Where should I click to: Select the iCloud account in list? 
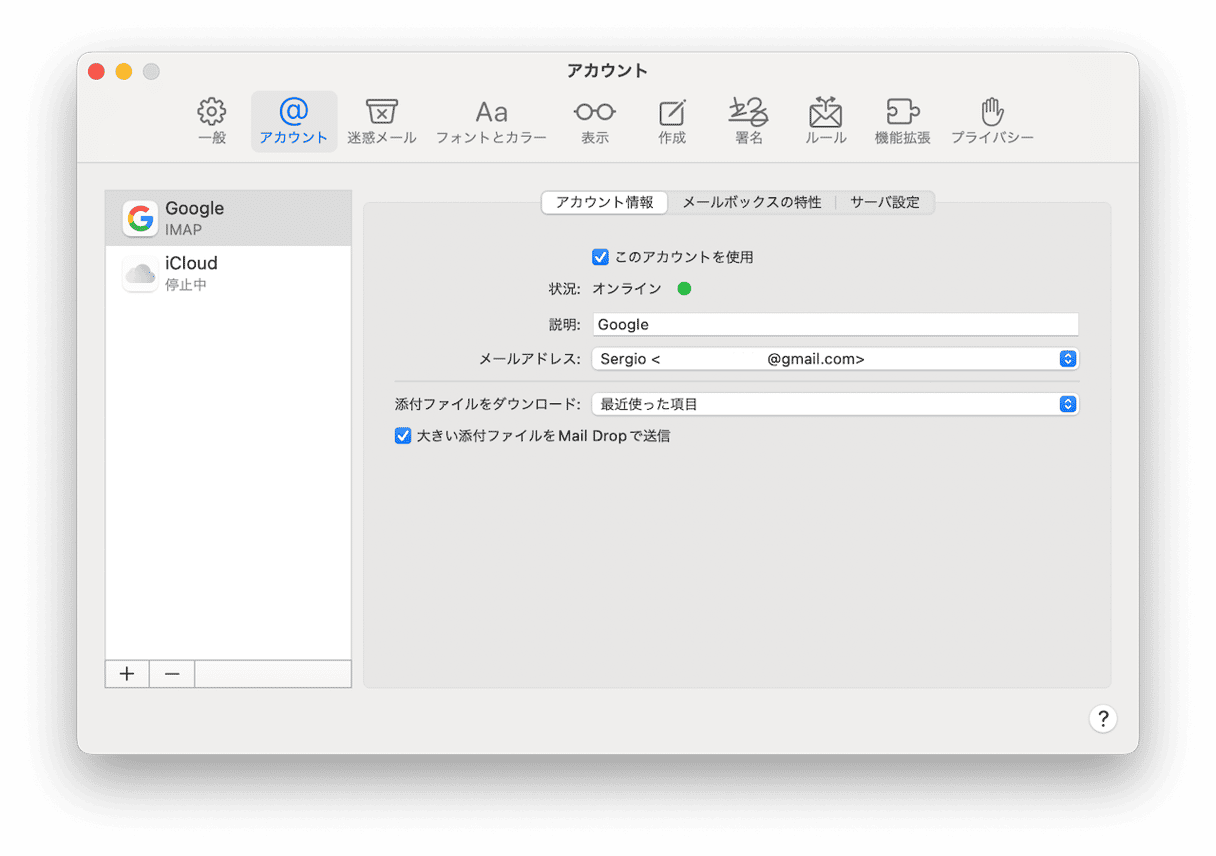228,273
